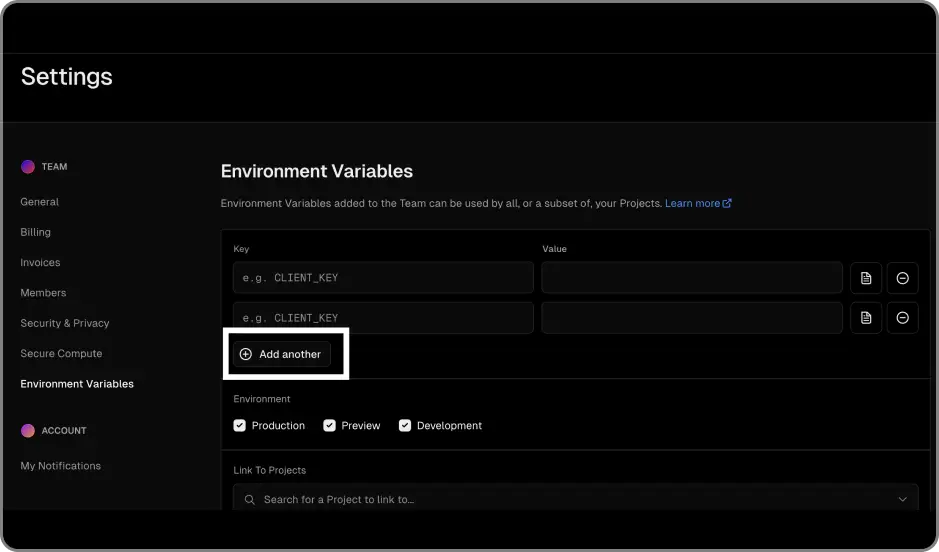
Task: Click the Team avatar icon in the sidebar
Action: coord(28,166)
